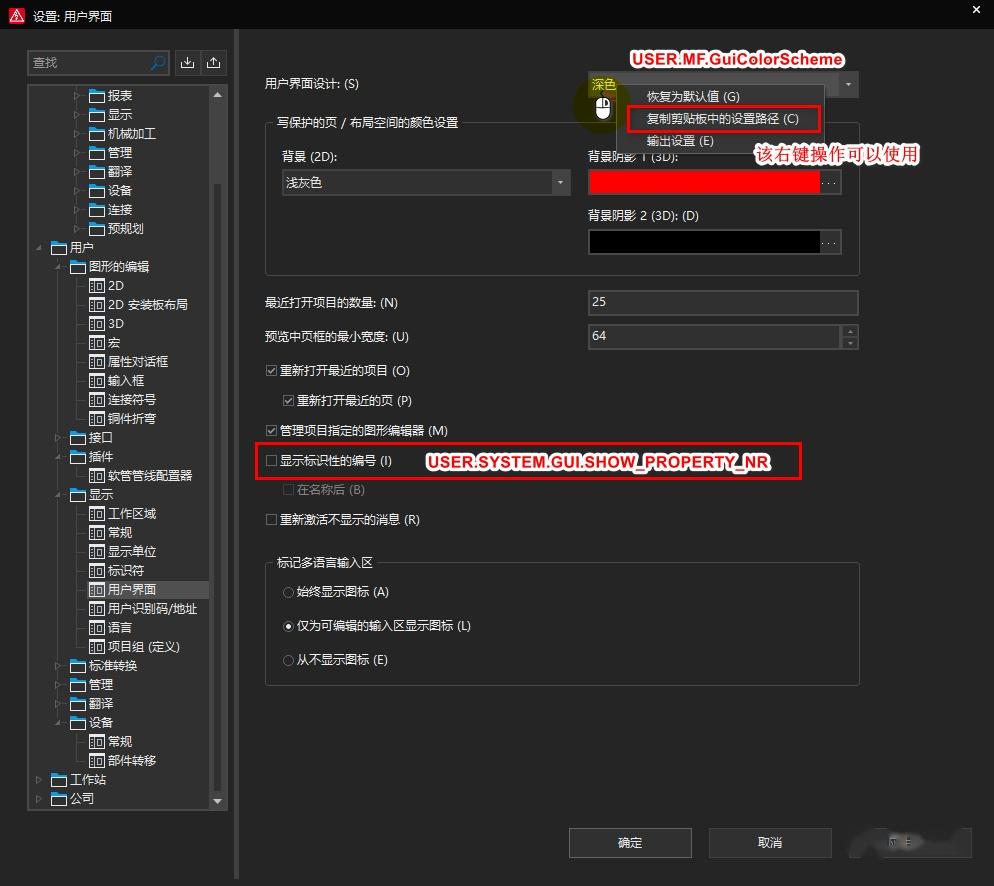994x886 pixels.
Task: Open the browse dialog for 背景阴影 2 (3D)
Action: point(832,241)
